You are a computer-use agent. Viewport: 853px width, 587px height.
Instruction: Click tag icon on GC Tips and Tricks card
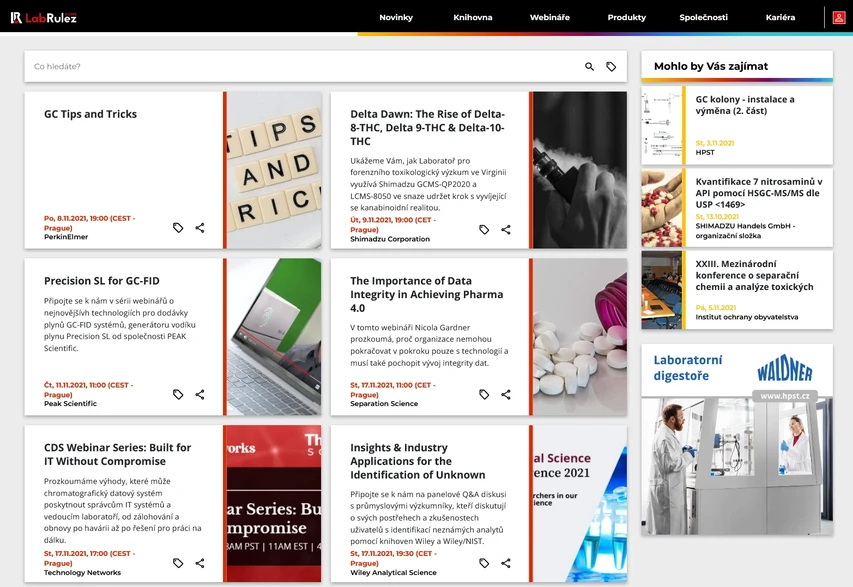coord(178,227)
